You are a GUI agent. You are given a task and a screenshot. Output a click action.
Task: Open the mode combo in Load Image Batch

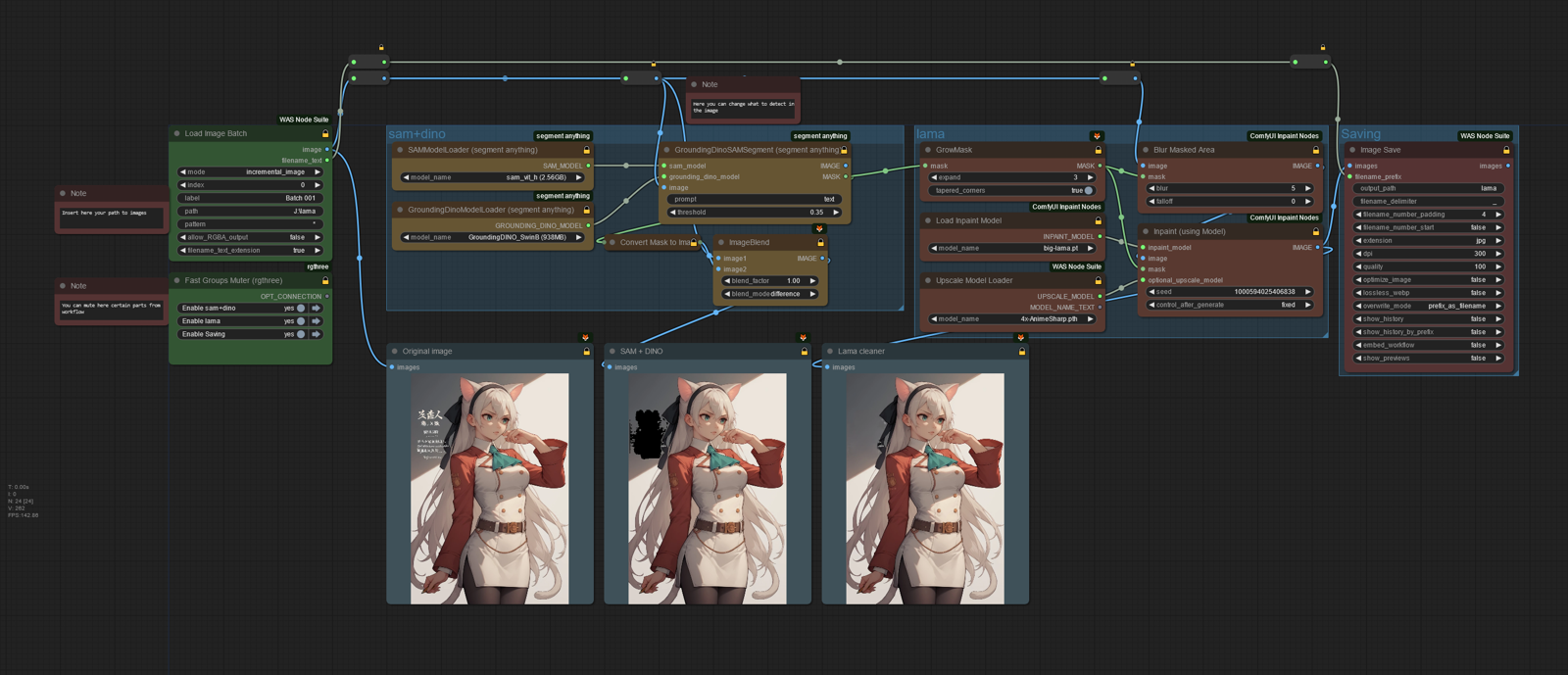point(250,172)
